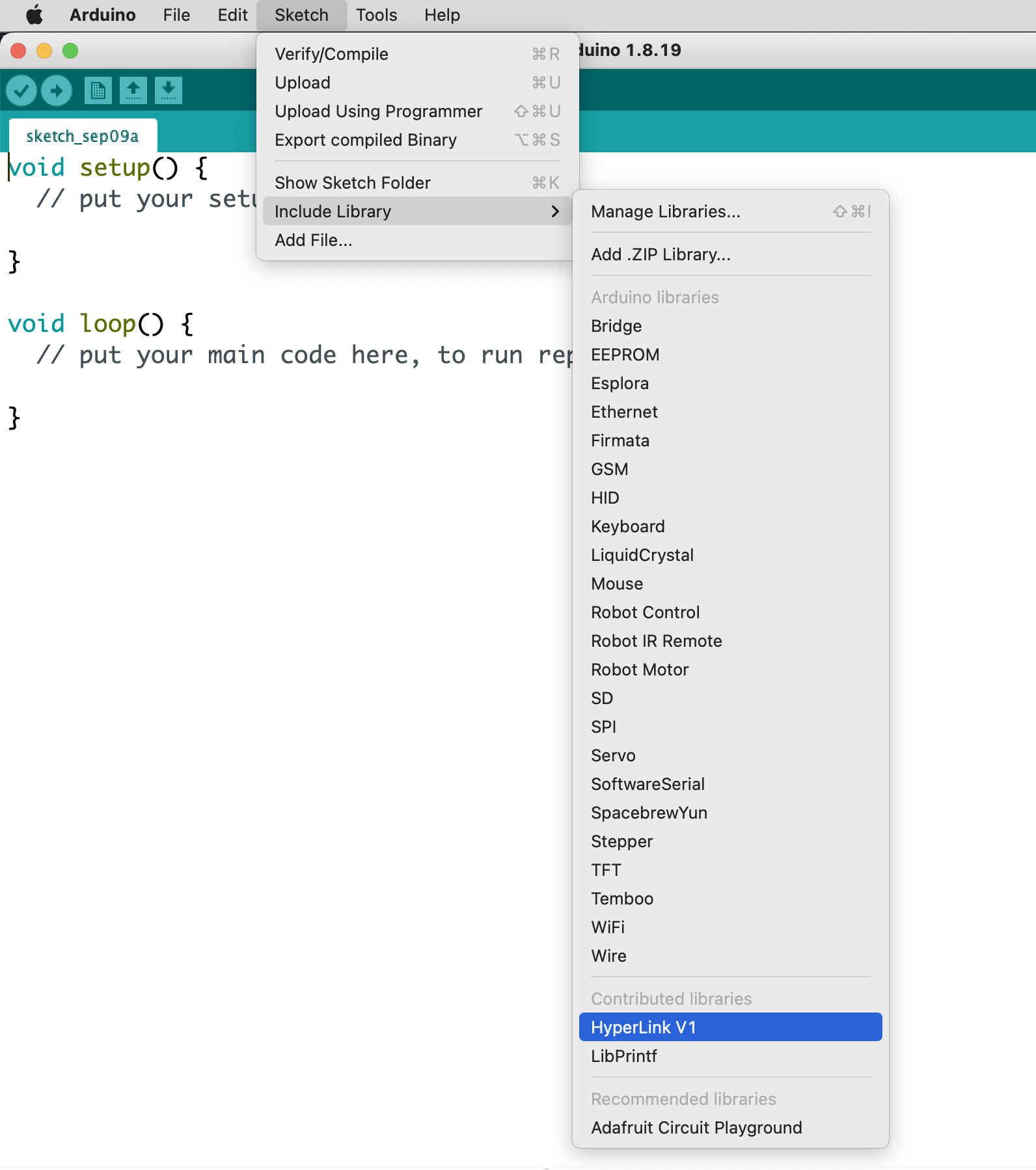1036x1170 pixels.
Task: Include the Ethernet library
Action: [731, 412]
